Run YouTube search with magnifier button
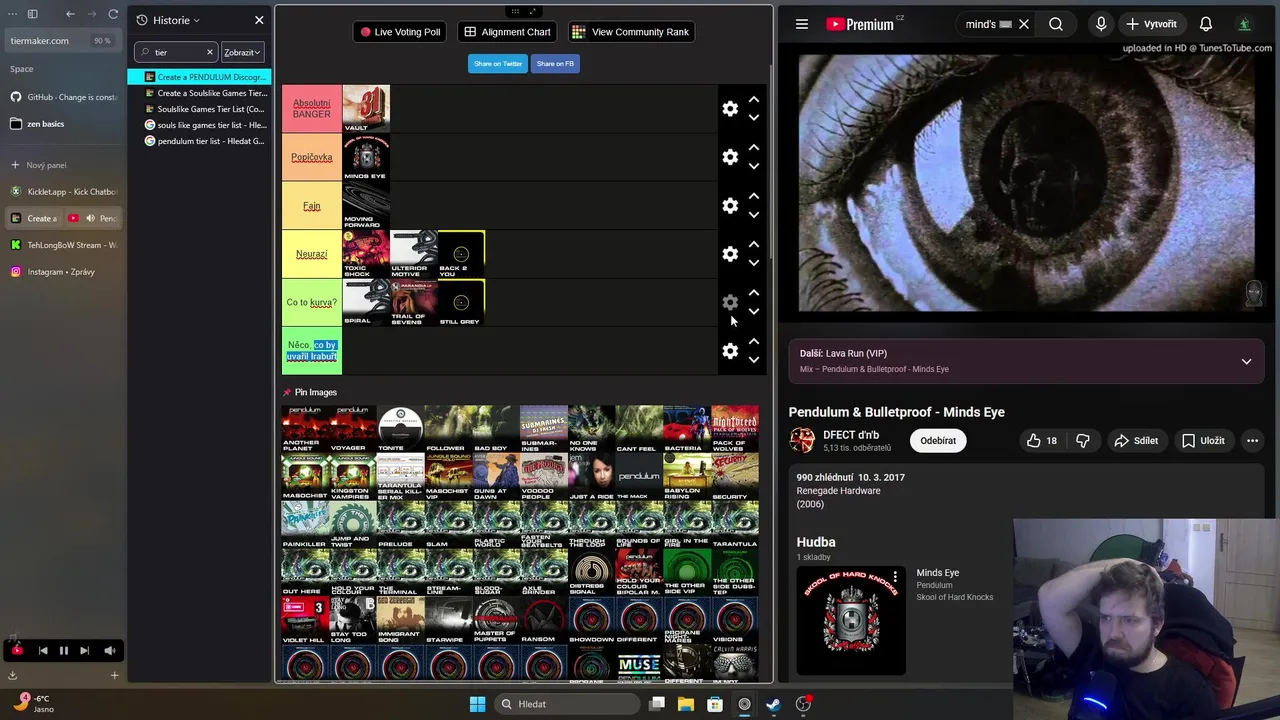This screenshot has height=720, width=1280. (x=1056, y=24)
